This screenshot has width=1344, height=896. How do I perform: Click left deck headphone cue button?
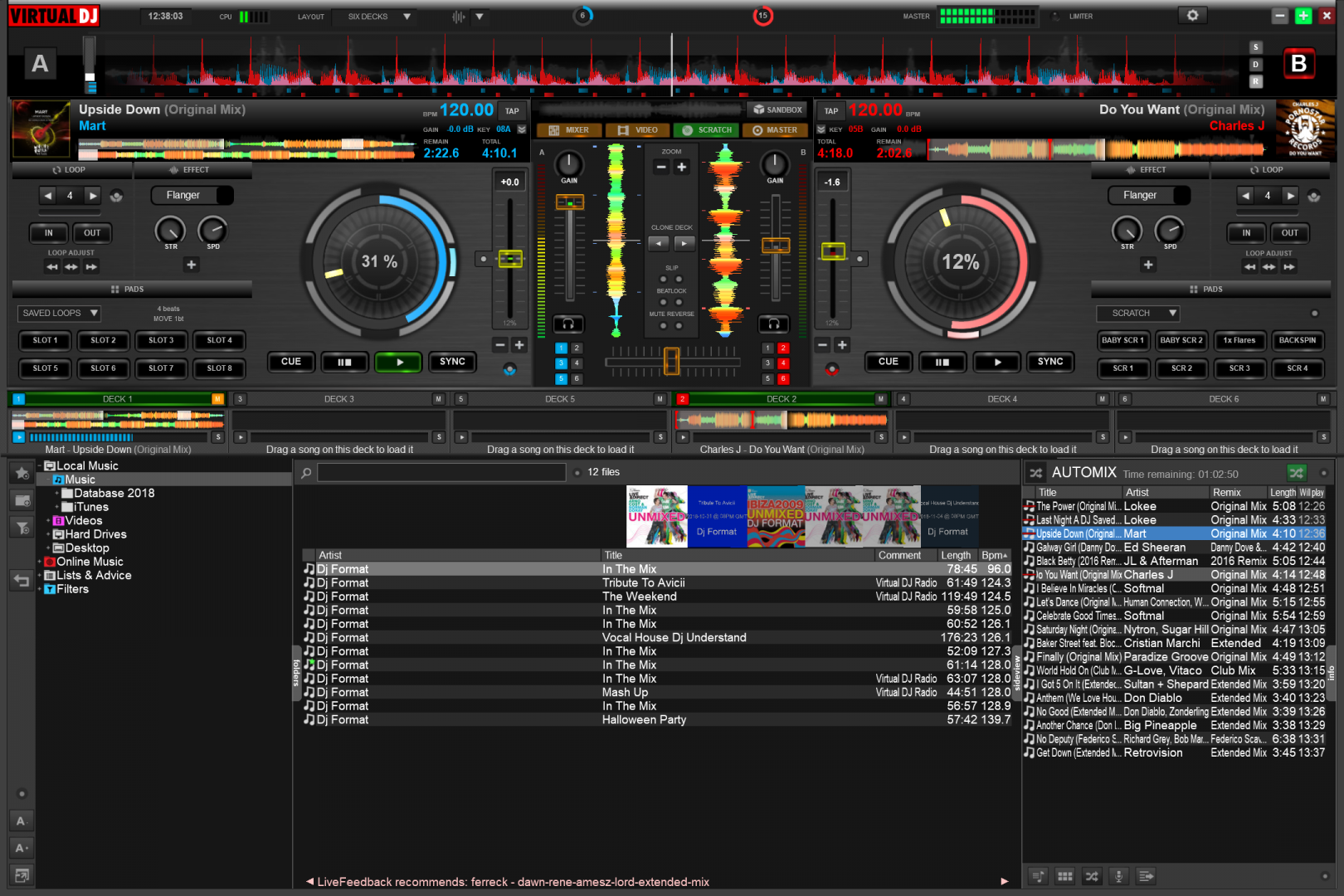568,324
